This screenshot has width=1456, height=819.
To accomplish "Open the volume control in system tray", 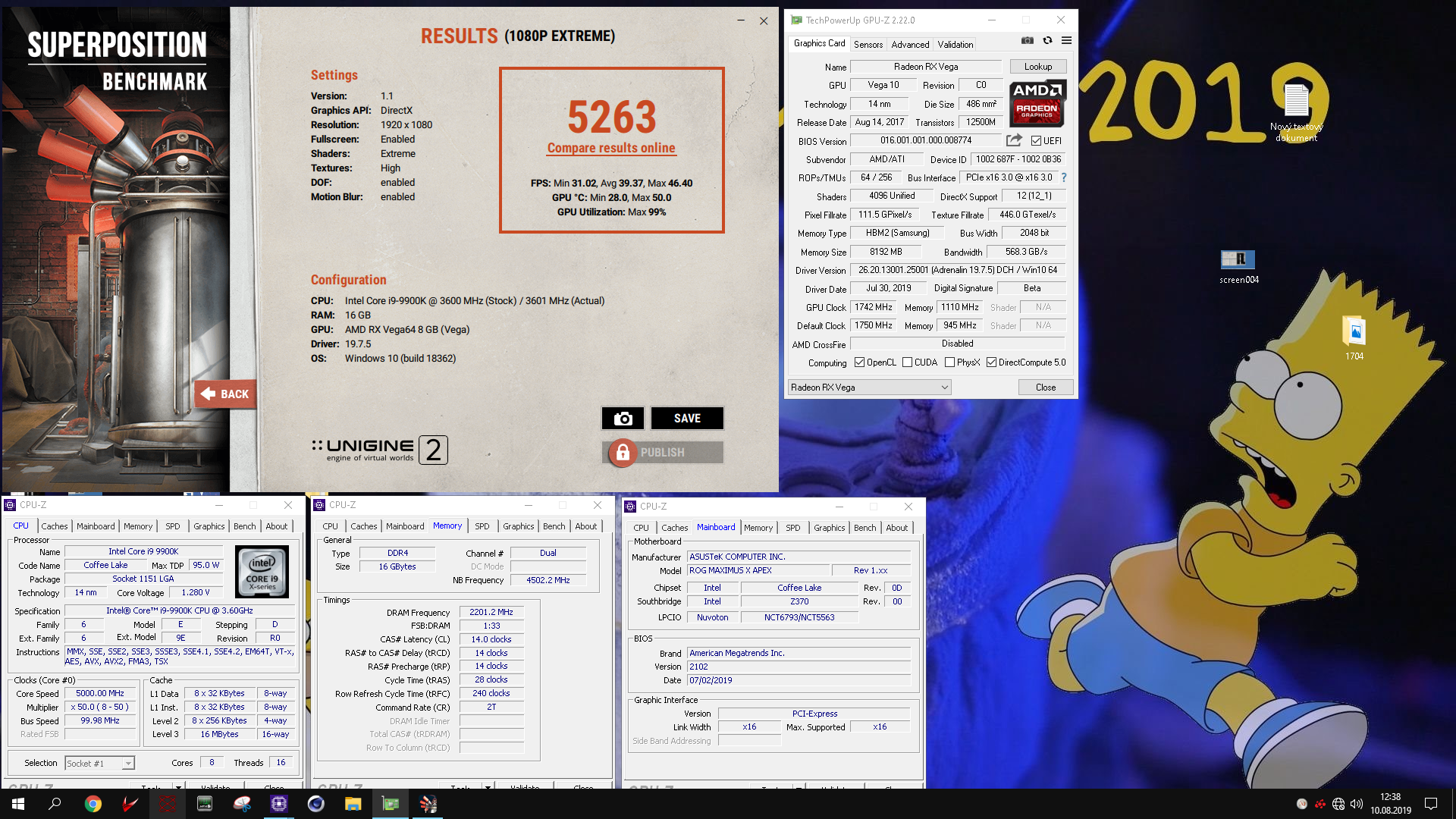I will [x=1357, y=804].
